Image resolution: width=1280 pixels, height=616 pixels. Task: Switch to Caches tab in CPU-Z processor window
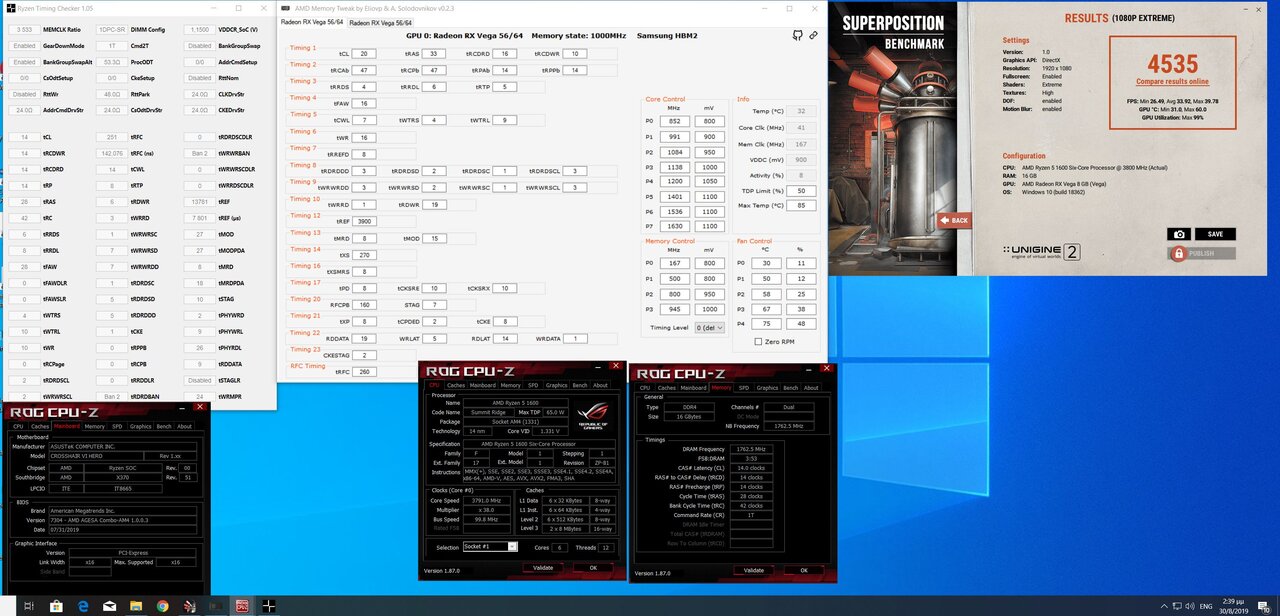(456, 385)
